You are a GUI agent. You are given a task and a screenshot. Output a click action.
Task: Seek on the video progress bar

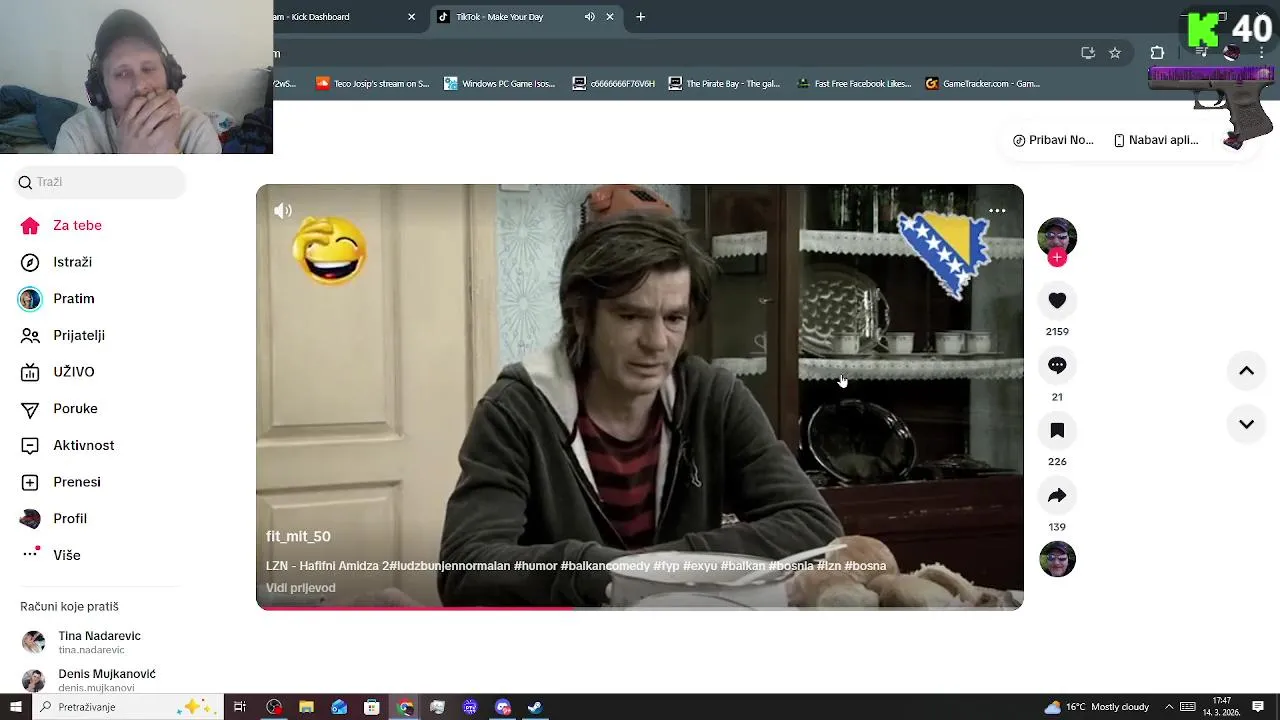640,607
